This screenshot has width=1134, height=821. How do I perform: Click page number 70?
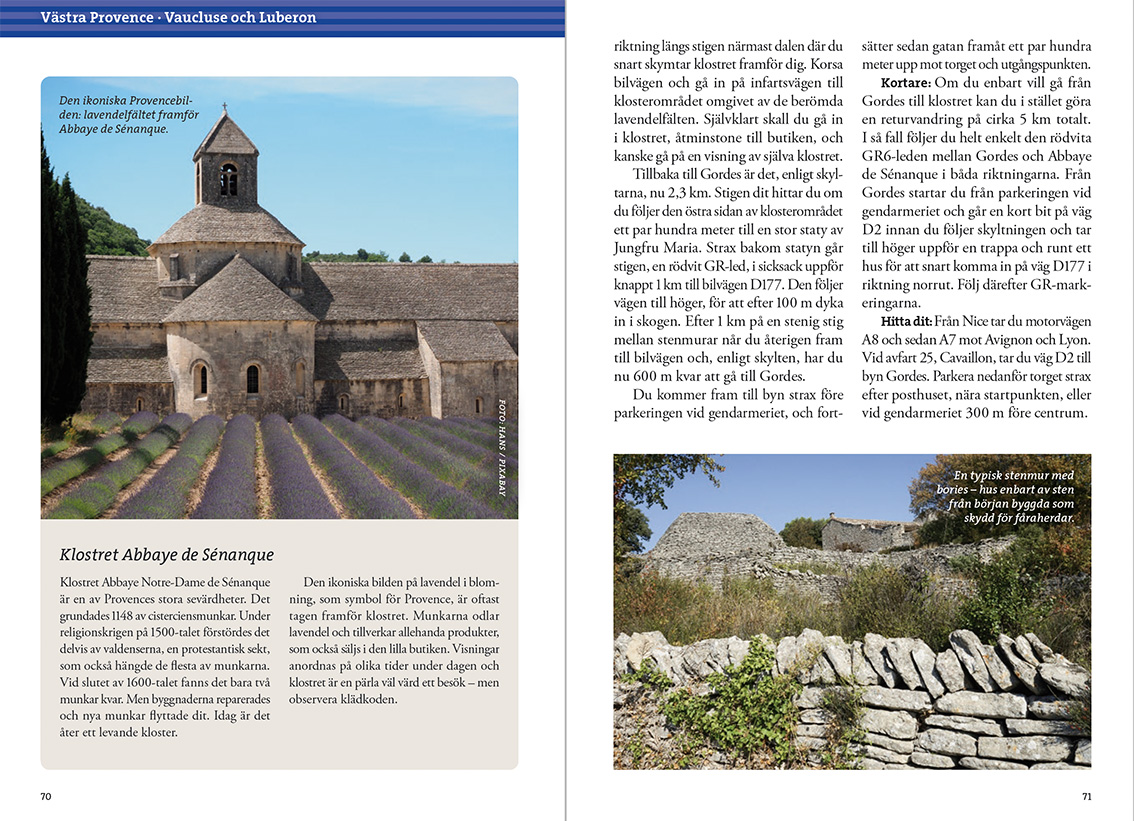(46, 796)
